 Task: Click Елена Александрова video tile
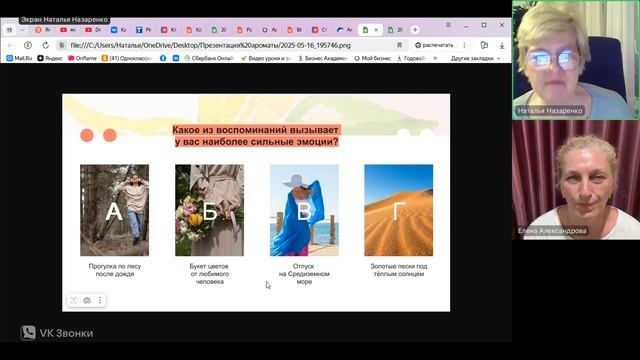(576, 180)
